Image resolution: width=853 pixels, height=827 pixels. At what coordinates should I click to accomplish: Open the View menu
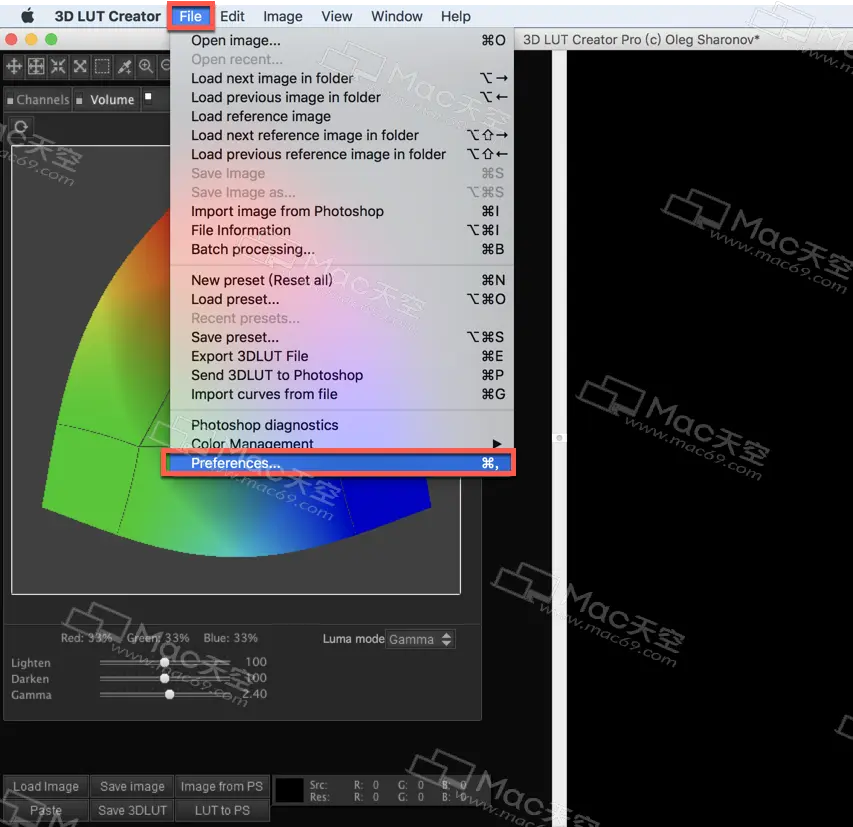pos(337,16)
